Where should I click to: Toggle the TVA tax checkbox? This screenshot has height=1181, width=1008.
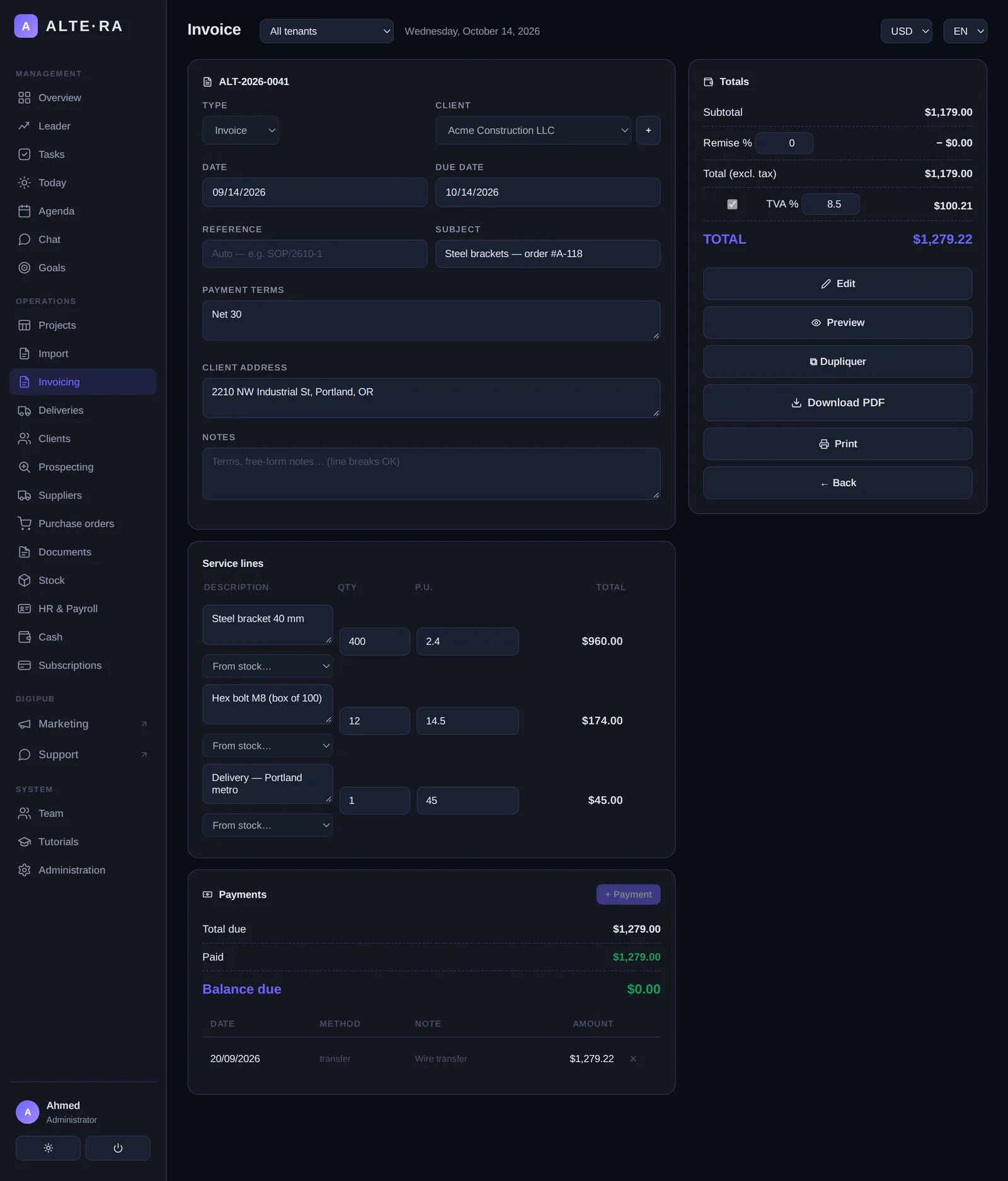pos(732,204)
